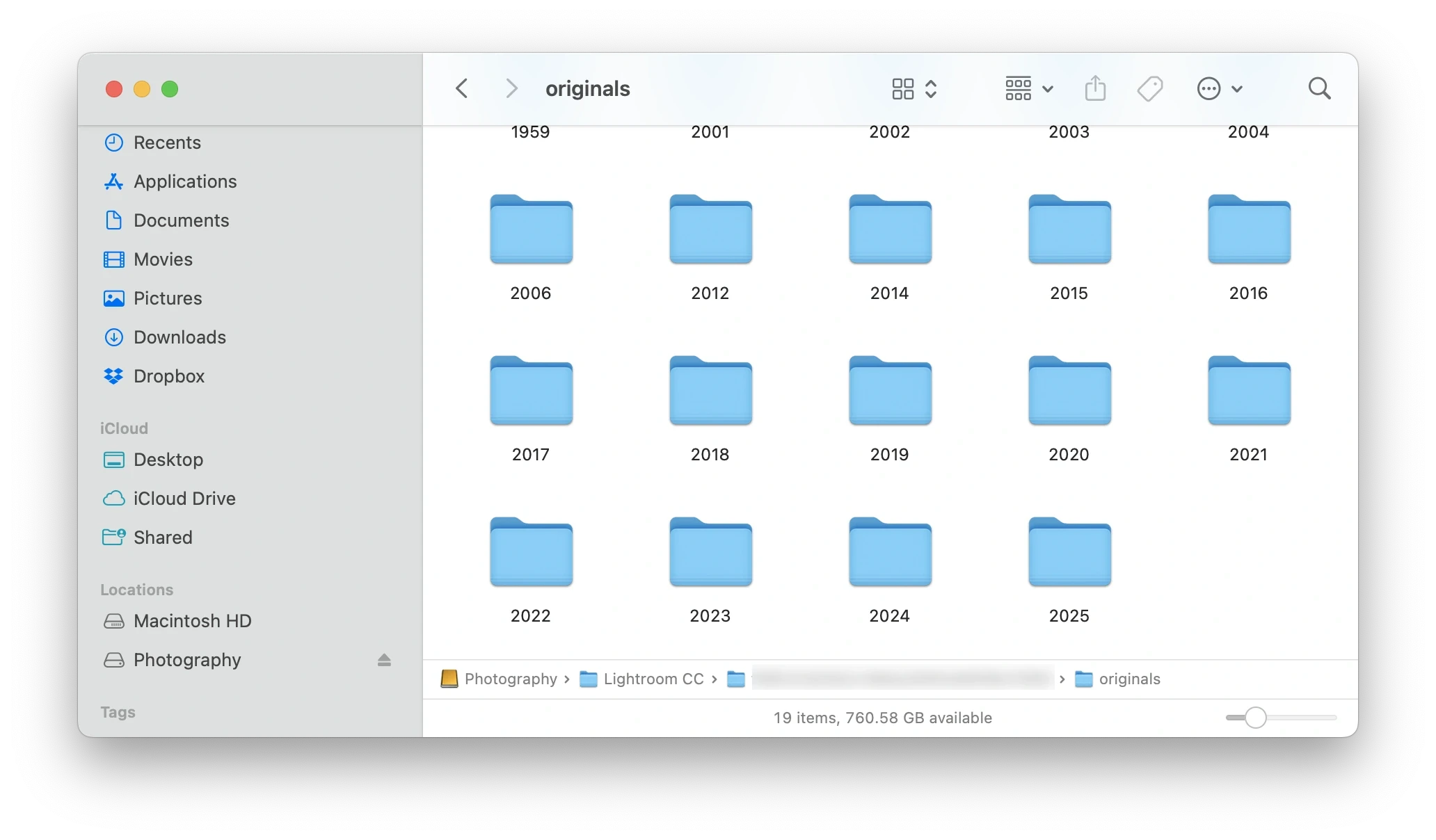Click the Tags icon in the toolbar

[1149, 88]
